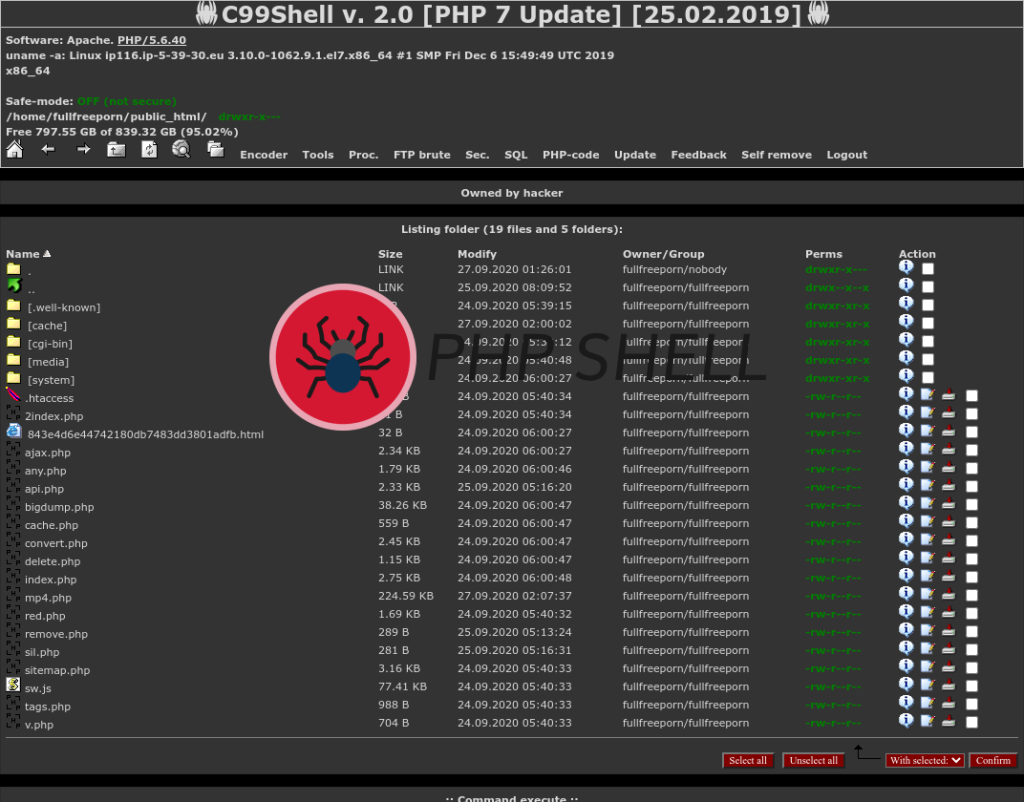
Task: Go forward using the right arrow icon
Action: coord(83,150)
